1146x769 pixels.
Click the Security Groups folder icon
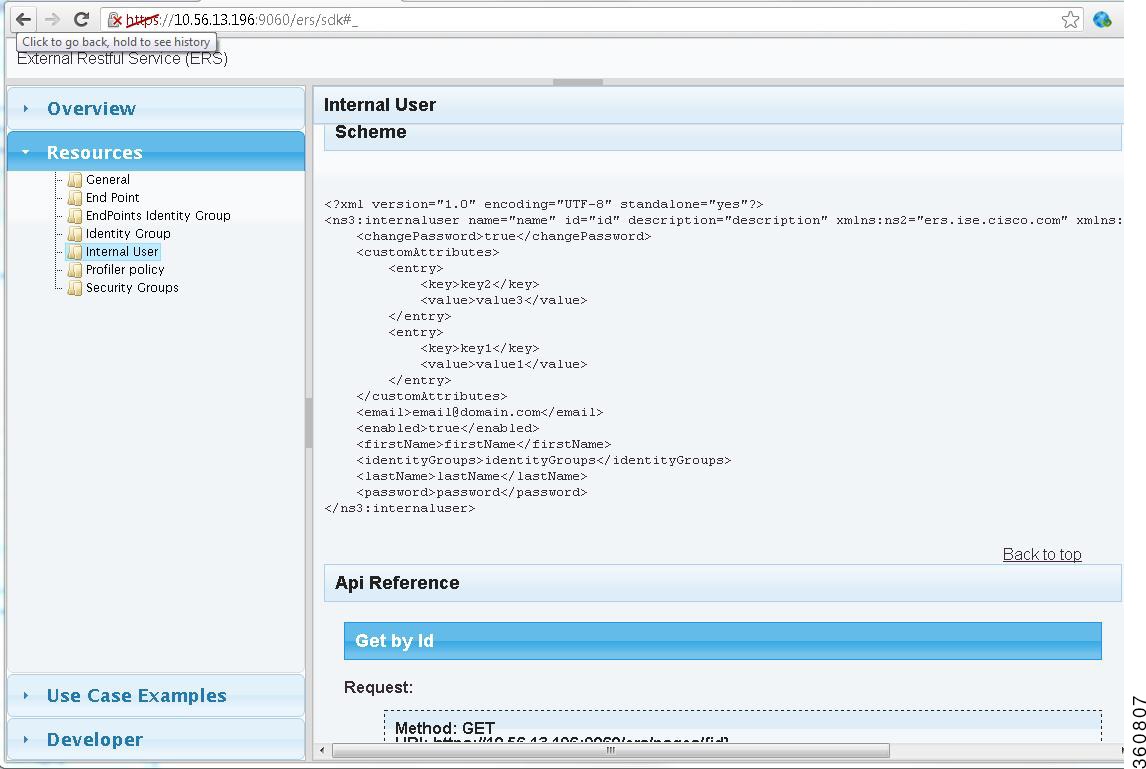click(75, 288)
